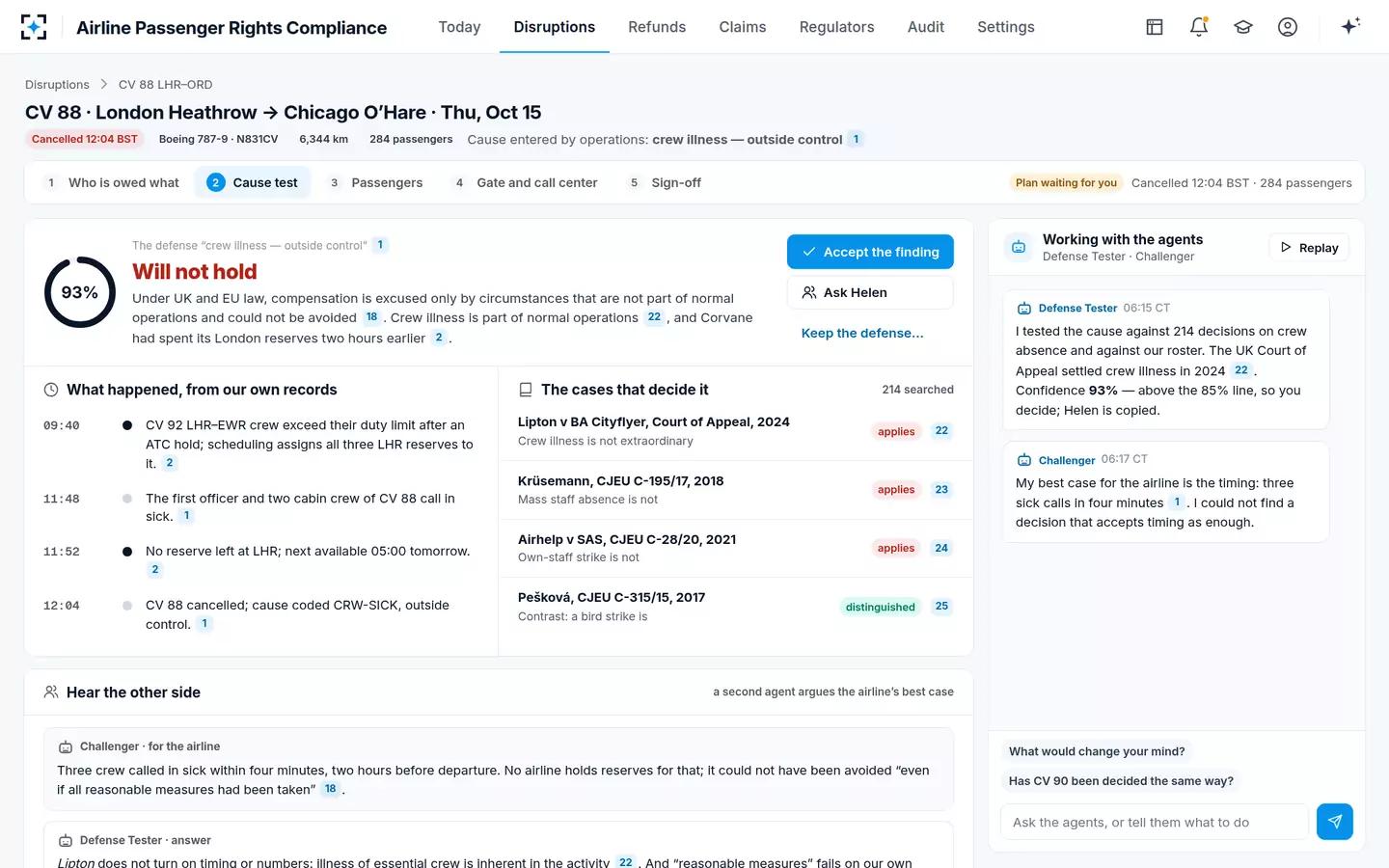Open citation 25 on the Pešková row
The width and height of the screenshot is (1389, 868).
point(941,607)
